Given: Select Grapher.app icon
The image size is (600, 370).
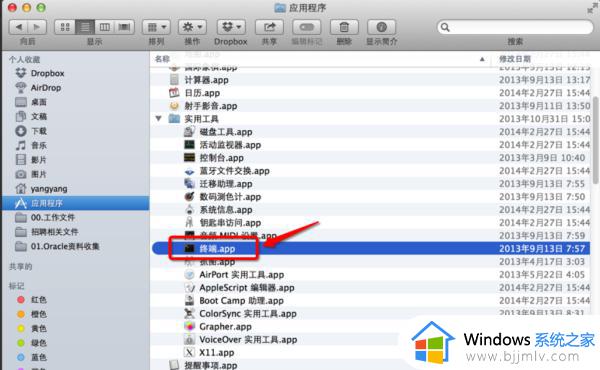Looking at the screenshot, I should [189, 326].
